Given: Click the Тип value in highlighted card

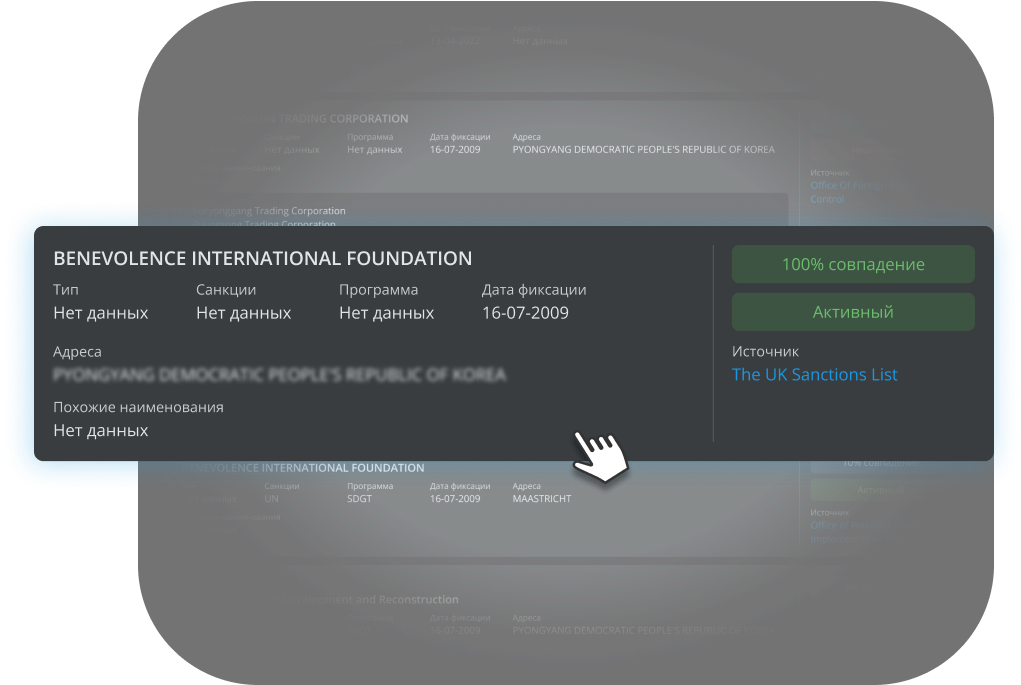Looking at the screenshot, I should tap(100, 313).
